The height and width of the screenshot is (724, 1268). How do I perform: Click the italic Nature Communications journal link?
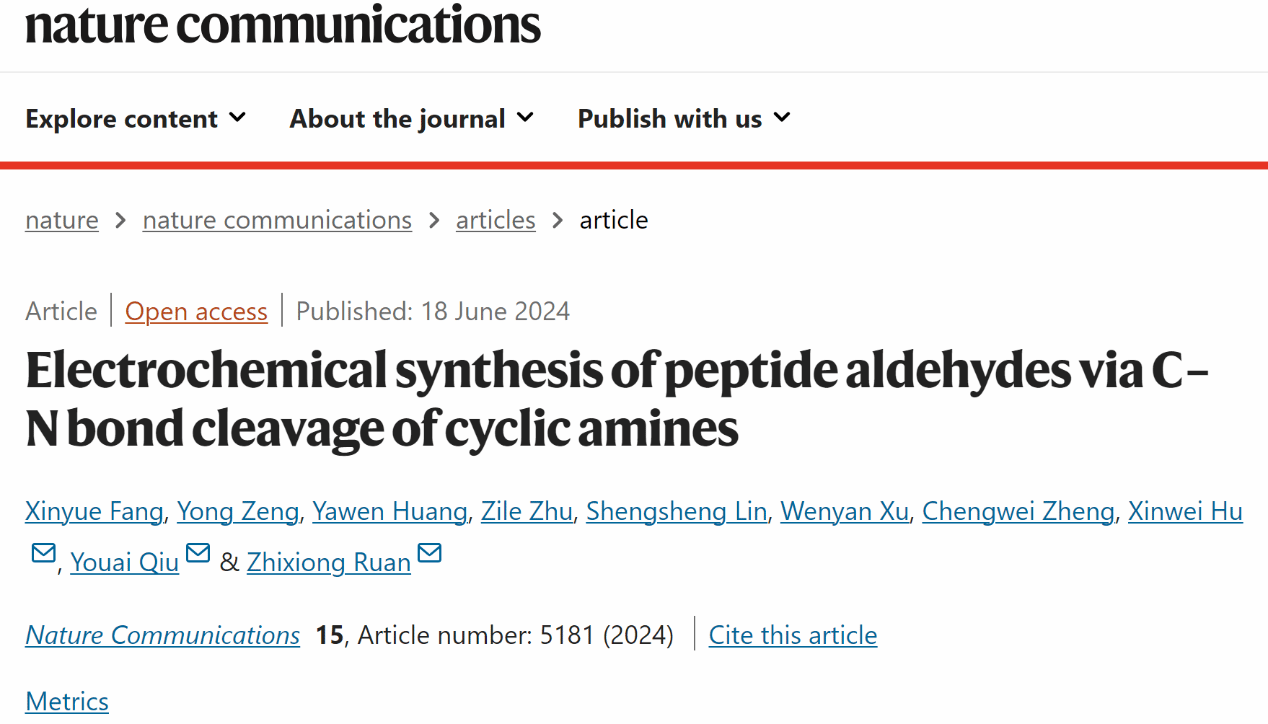click(162, 635)
